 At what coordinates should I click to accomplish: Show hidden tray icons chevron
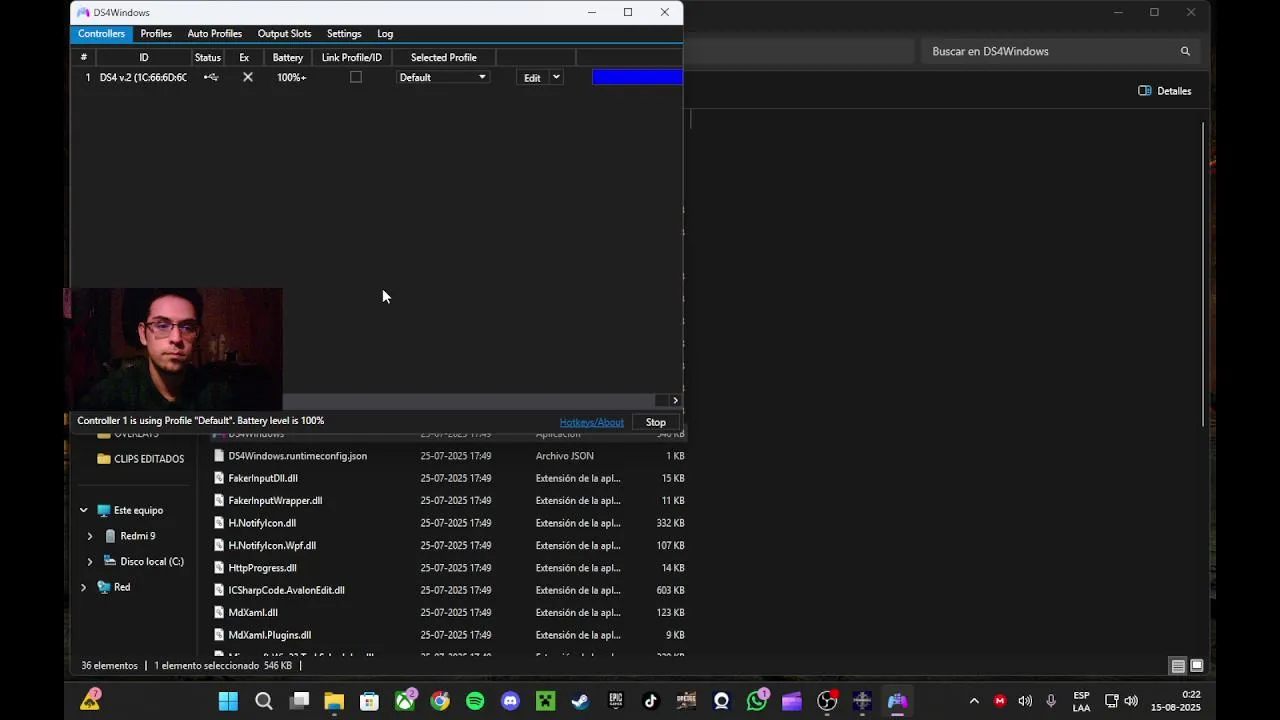tap(974, 701)
